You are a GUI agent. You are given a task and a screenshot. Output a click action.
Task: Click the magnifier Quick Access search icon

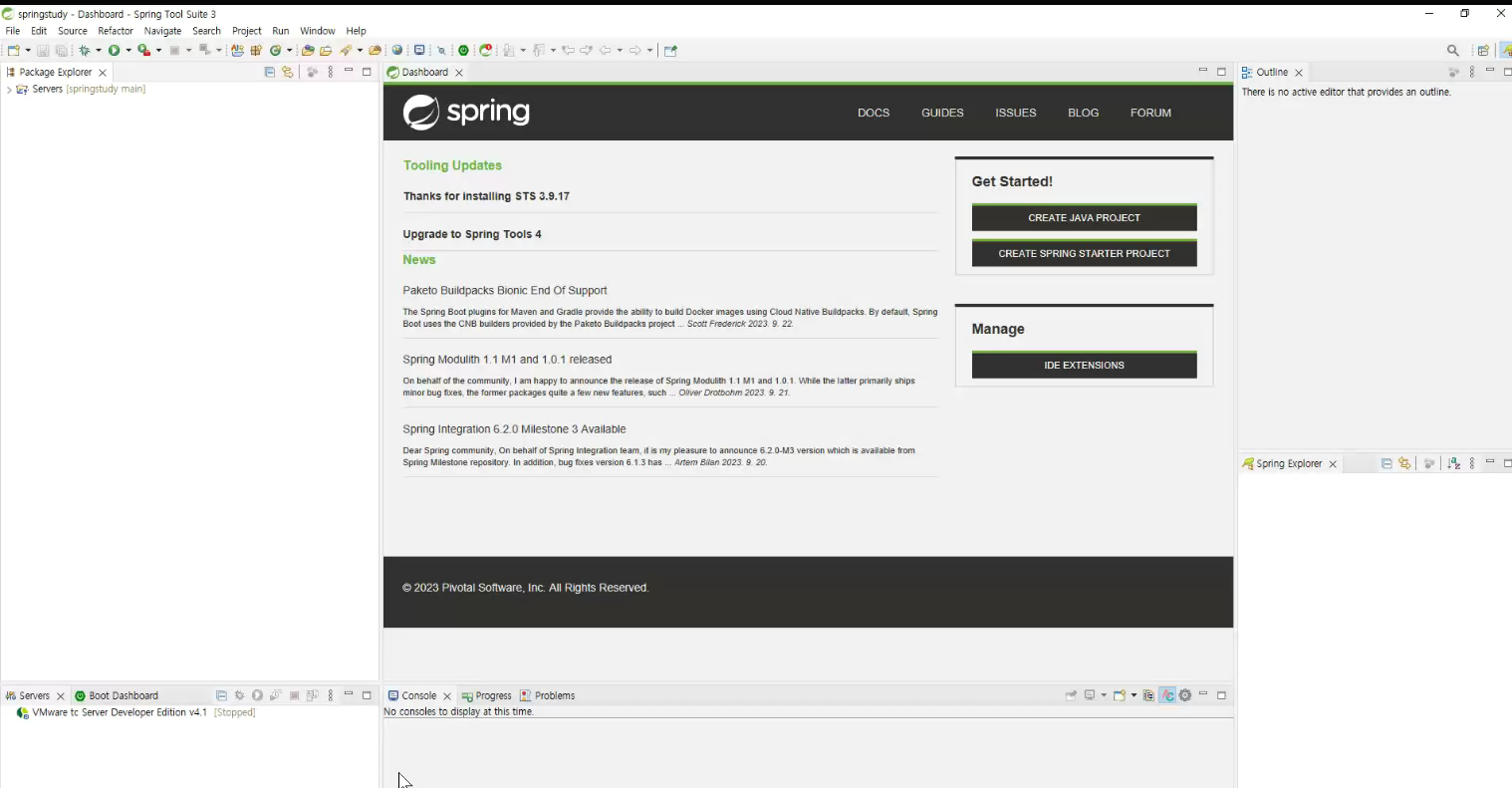click(1453, 50)
